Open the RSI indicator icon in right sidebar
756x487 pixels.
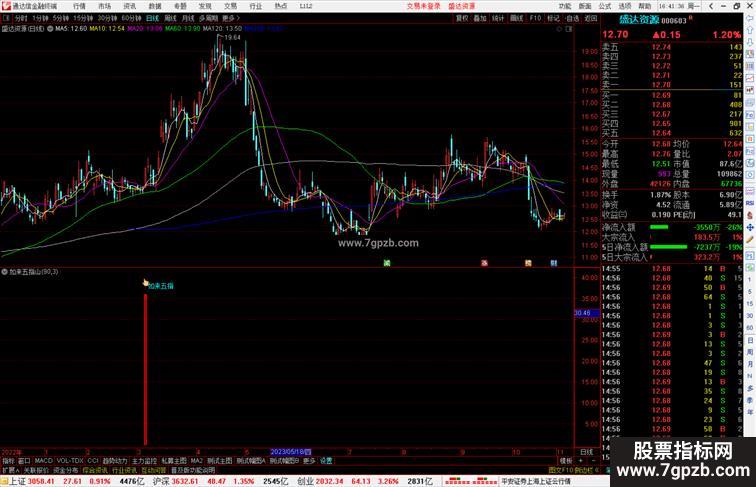[750, 203]
